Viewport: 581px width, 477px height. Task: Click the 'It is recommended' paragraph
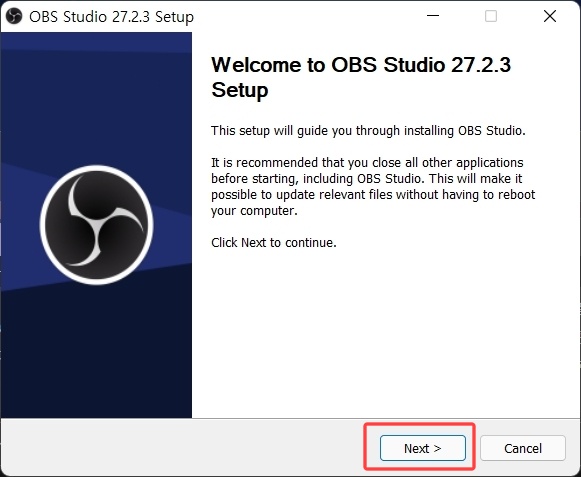373,186
